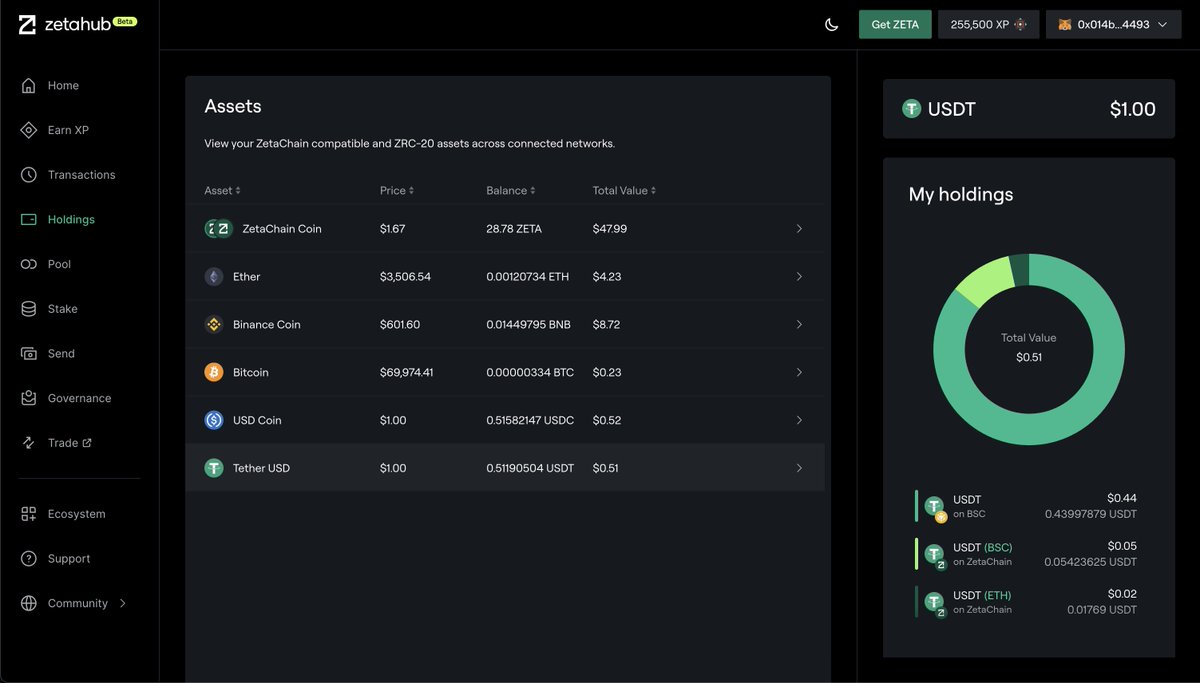Expand the Ether row chevron
This screenshot has height=683, width=1200.
(799, 277)
